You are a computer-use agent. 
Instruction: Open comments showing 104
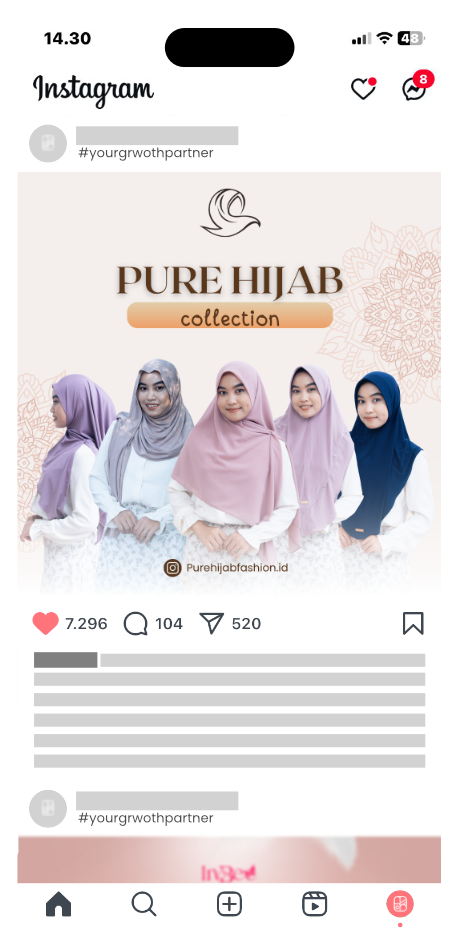click(135, 623)
